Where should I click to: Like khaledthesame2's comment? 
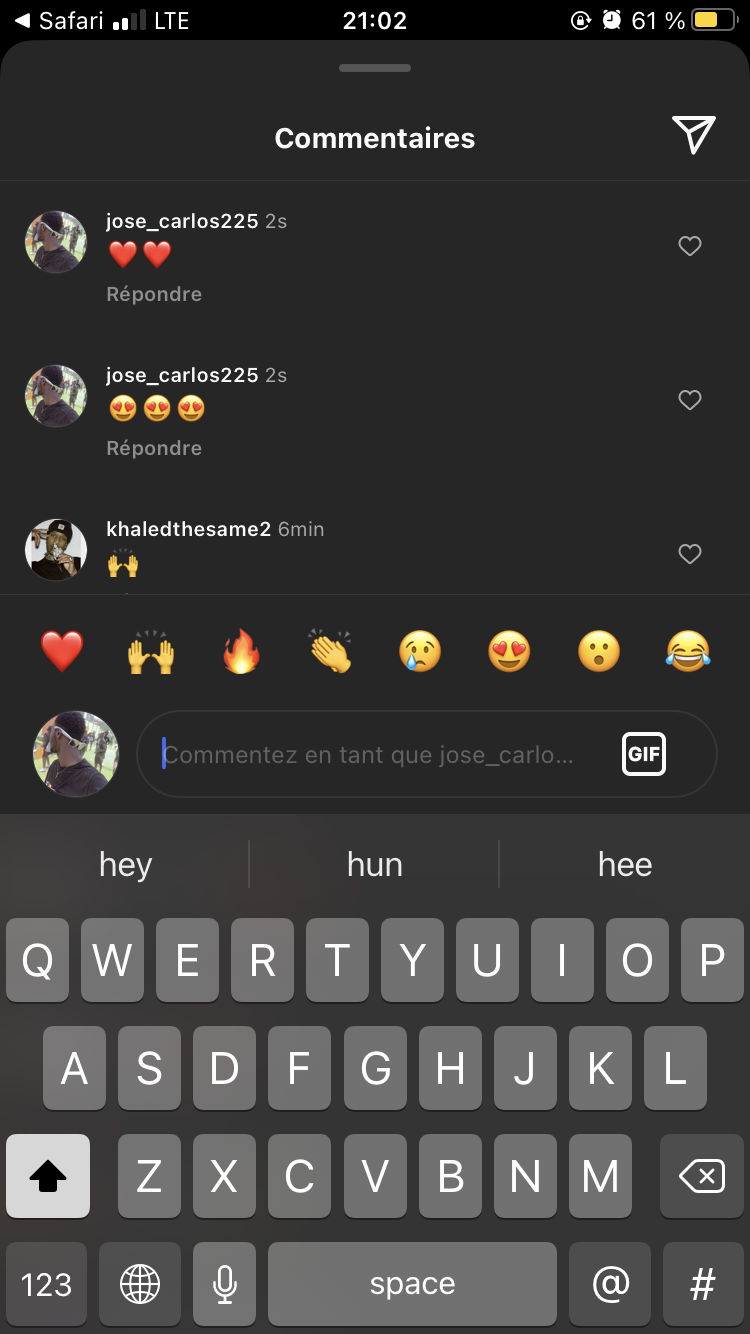[x=690, y=554]
